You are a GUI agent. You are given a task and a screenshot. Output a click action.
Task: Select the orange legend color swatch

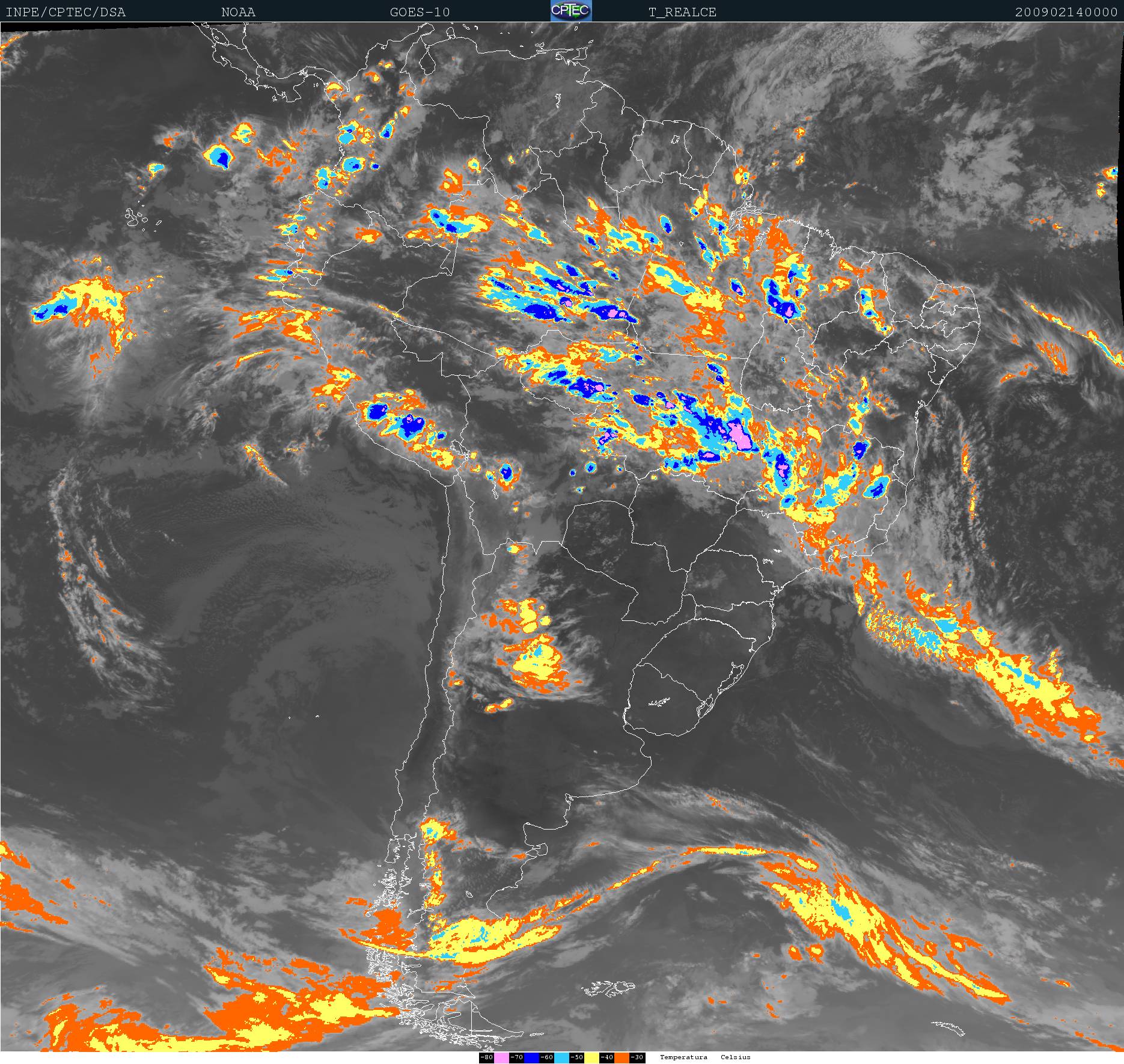[x=622, y=1057]
